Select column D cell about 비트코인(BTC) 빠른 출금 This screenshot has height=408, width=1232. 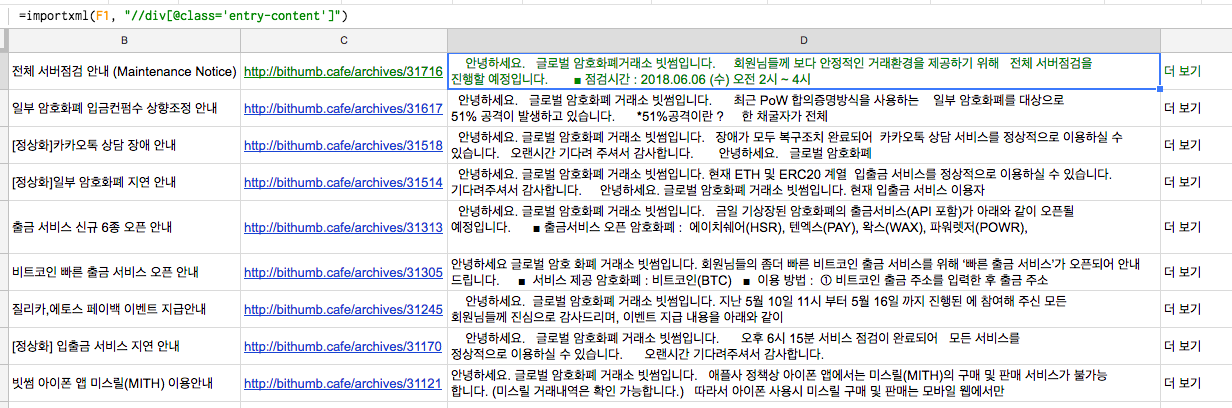point(803,272)
